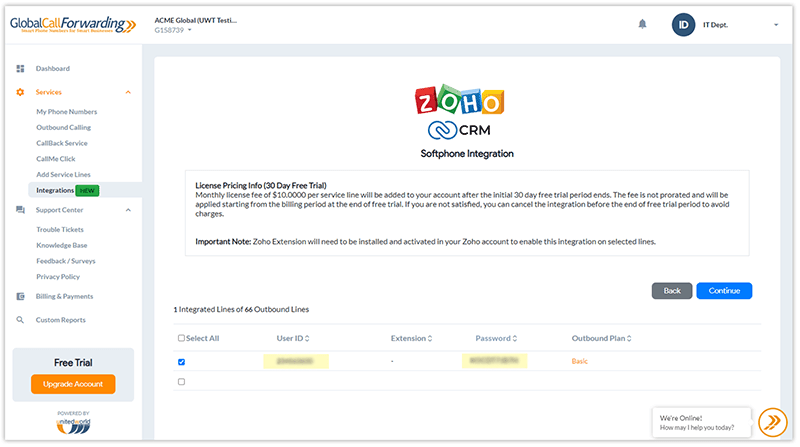The image size is (800, 447).
Task: Click the IT Dept. user name
Action: pos(715,24)
